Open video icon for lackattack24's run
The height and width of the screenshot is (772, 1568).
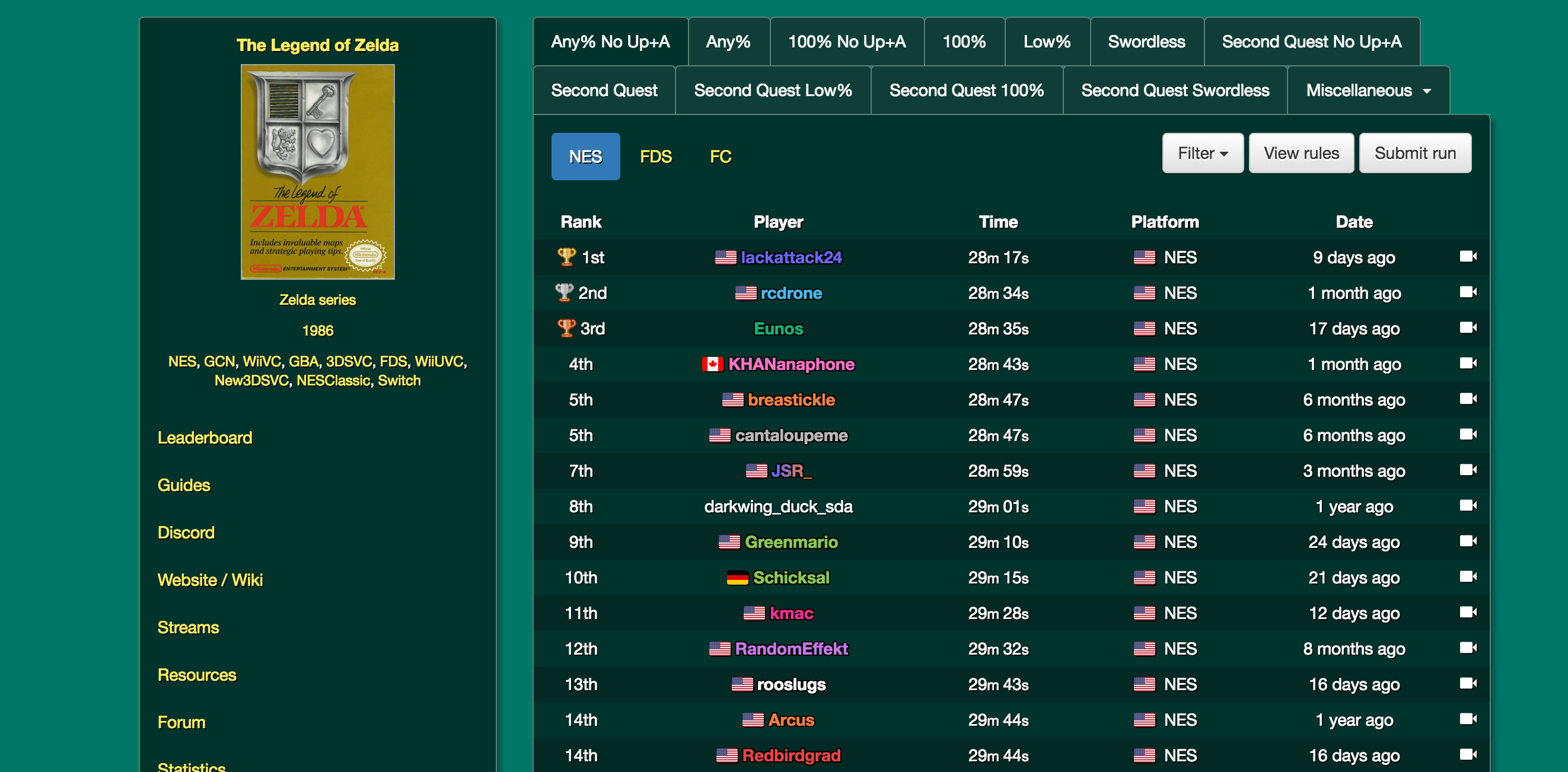tap(1468, 257)
